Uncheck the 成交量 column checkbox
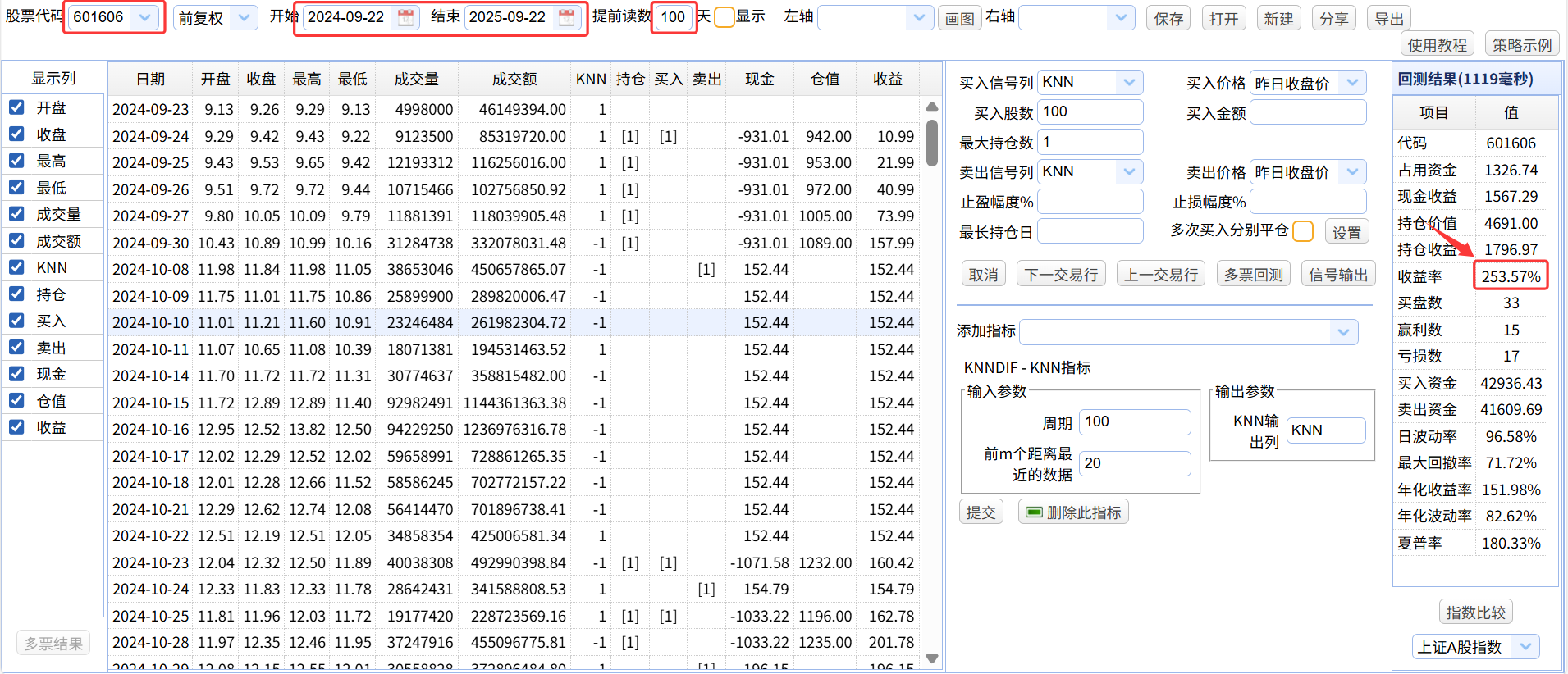The width and height of the screenshot is (1568, 674). click(x=16, y=214)
